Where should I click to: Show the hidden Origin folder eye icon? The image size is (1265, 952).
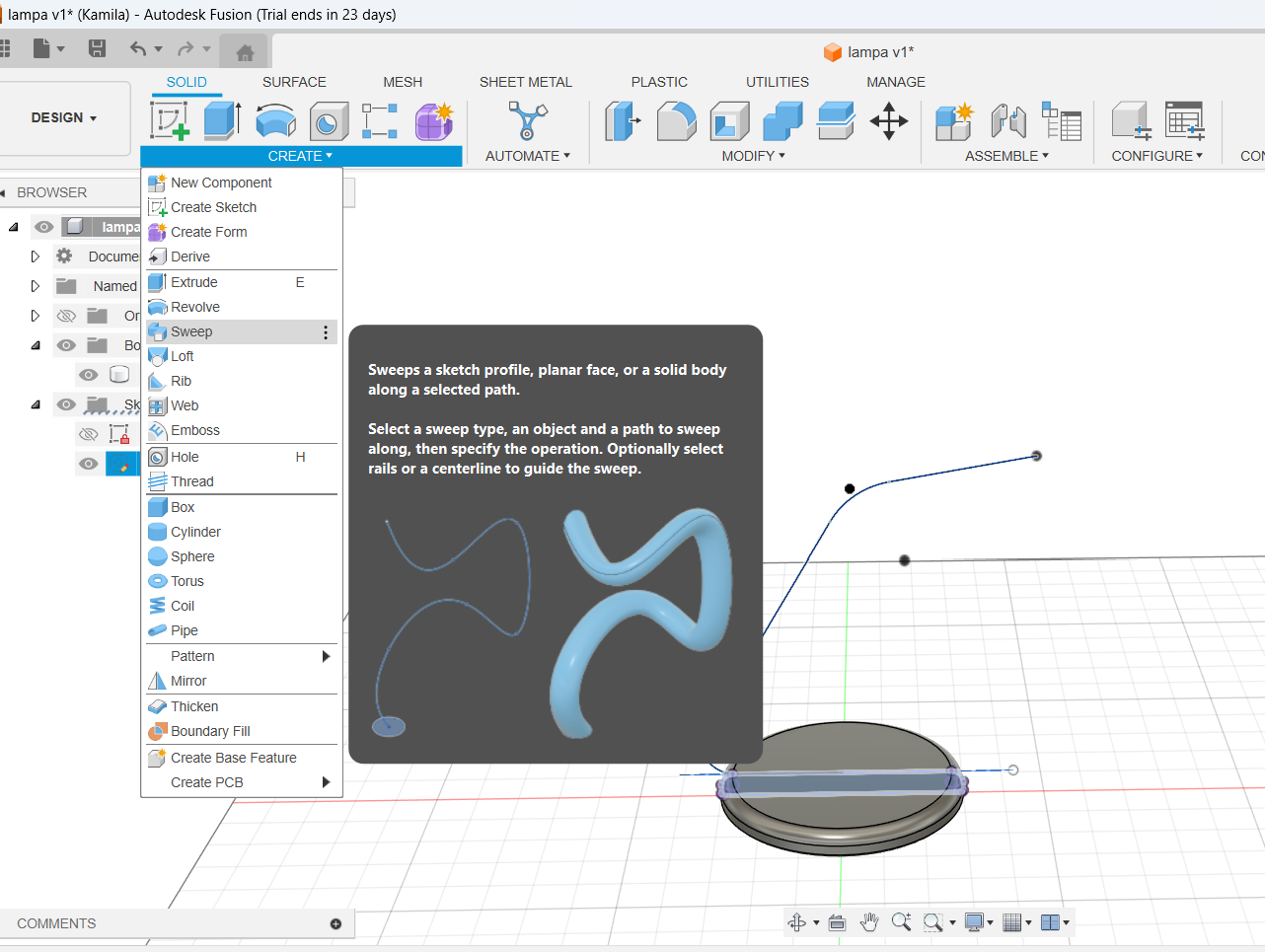pyautogui.click(x=66, y=316)
